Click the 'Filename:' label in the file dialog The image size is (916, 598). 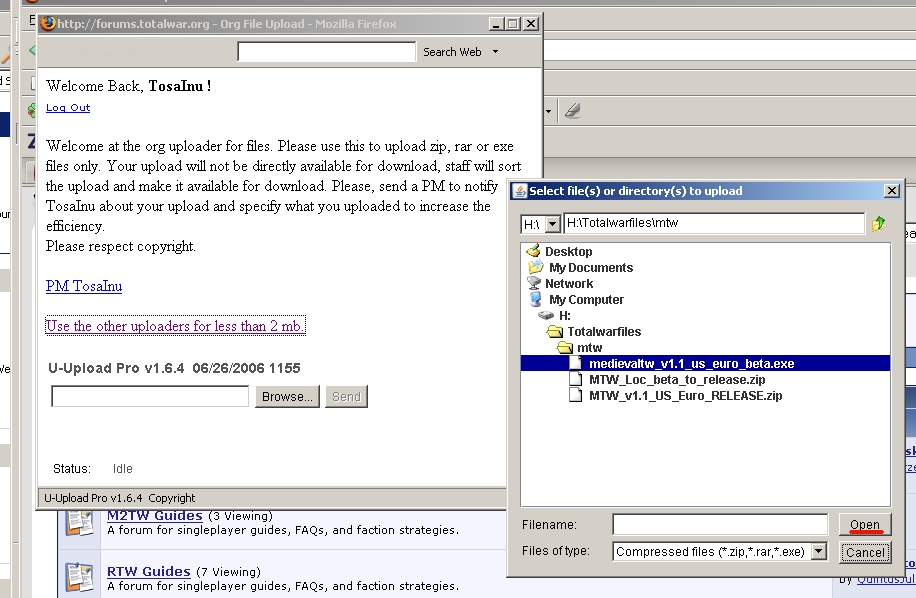tap(549, 525)
